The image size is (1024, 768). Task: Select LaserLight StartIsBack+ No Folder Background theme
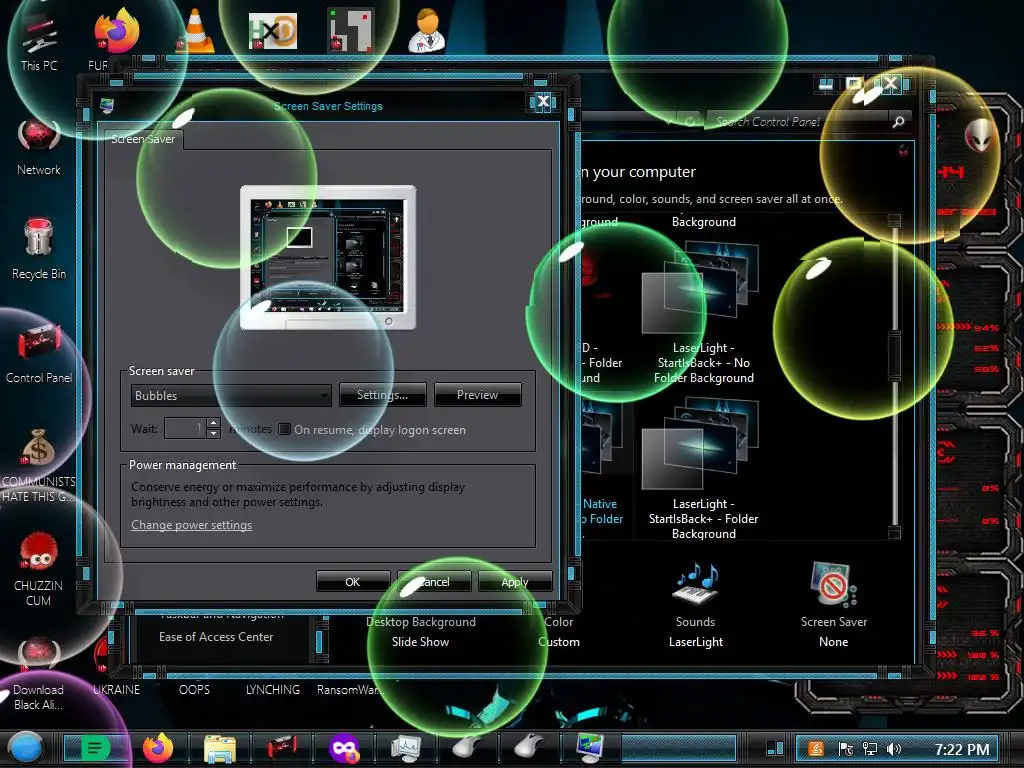[x=703, y=313]
